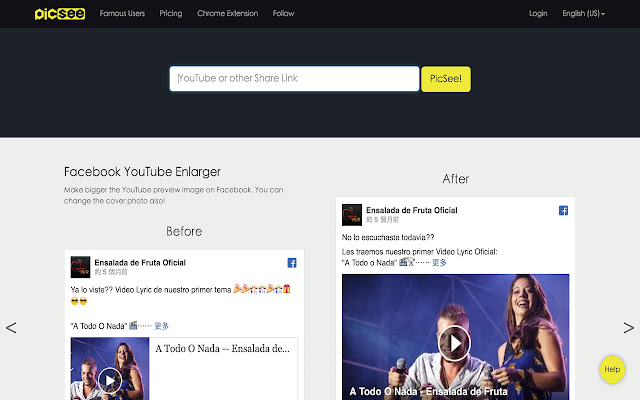Focus the YouTube or other Share Link field

[x=294, y=79]
